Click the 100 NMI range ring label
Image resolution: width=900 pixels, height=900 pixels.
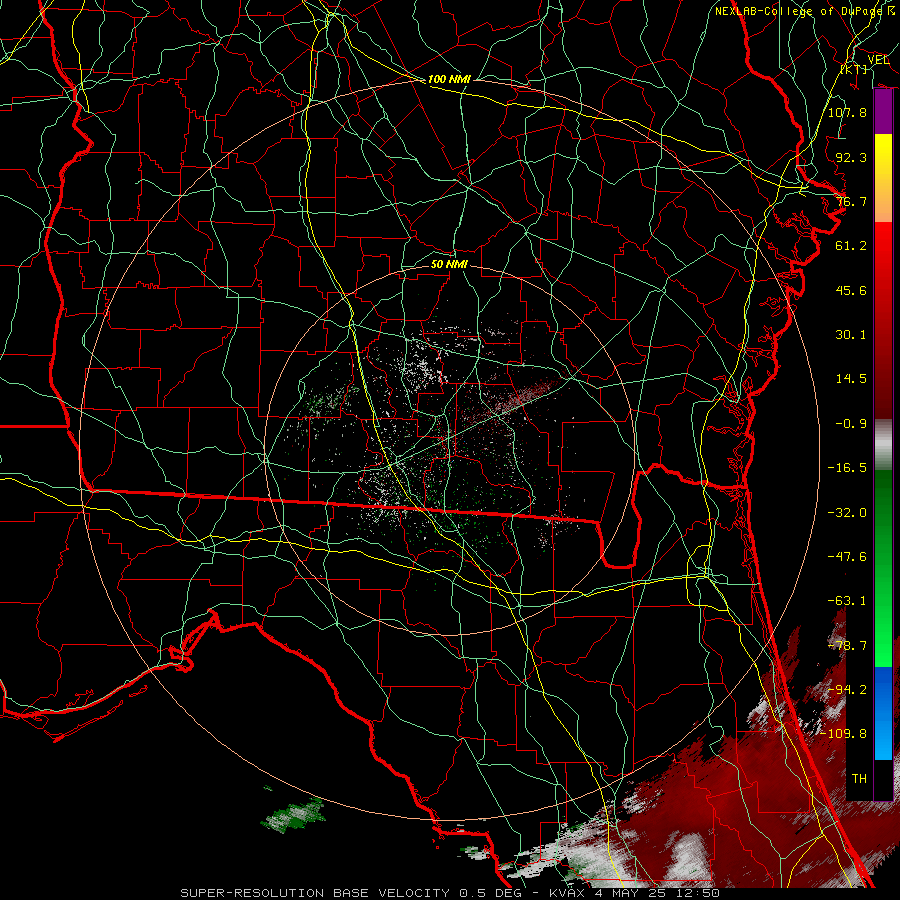449,79
